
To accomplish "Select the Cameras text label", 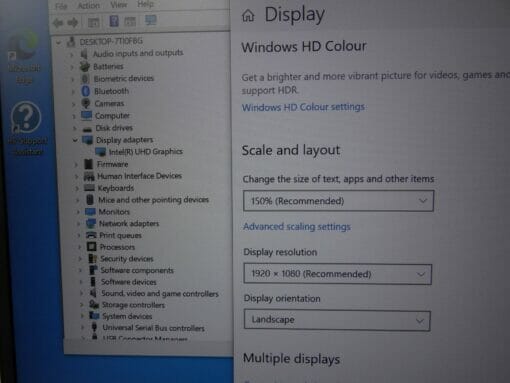I will (x=109, y=104).
